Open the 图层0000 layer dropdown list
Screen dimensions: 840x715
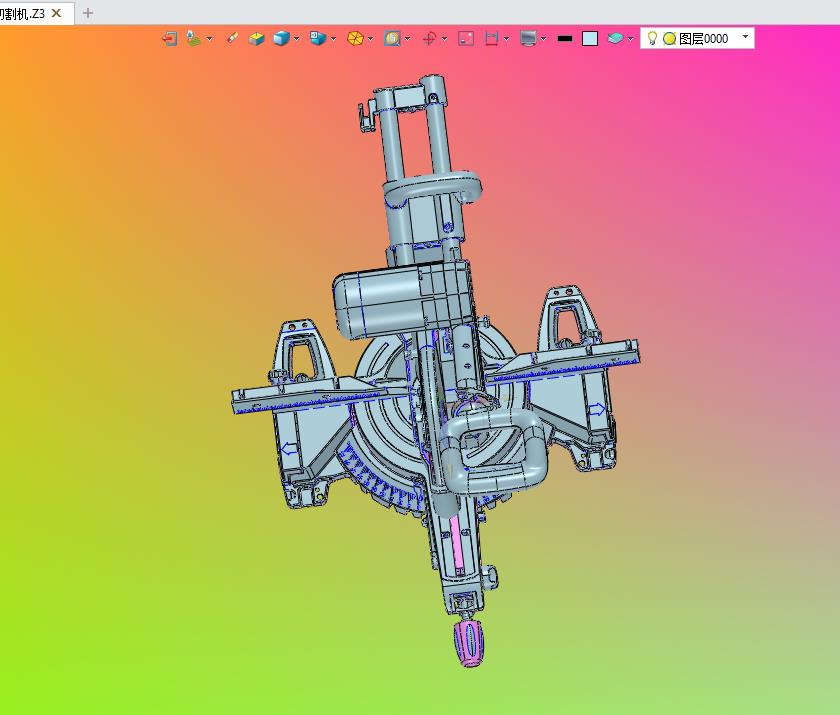point(745,36)
